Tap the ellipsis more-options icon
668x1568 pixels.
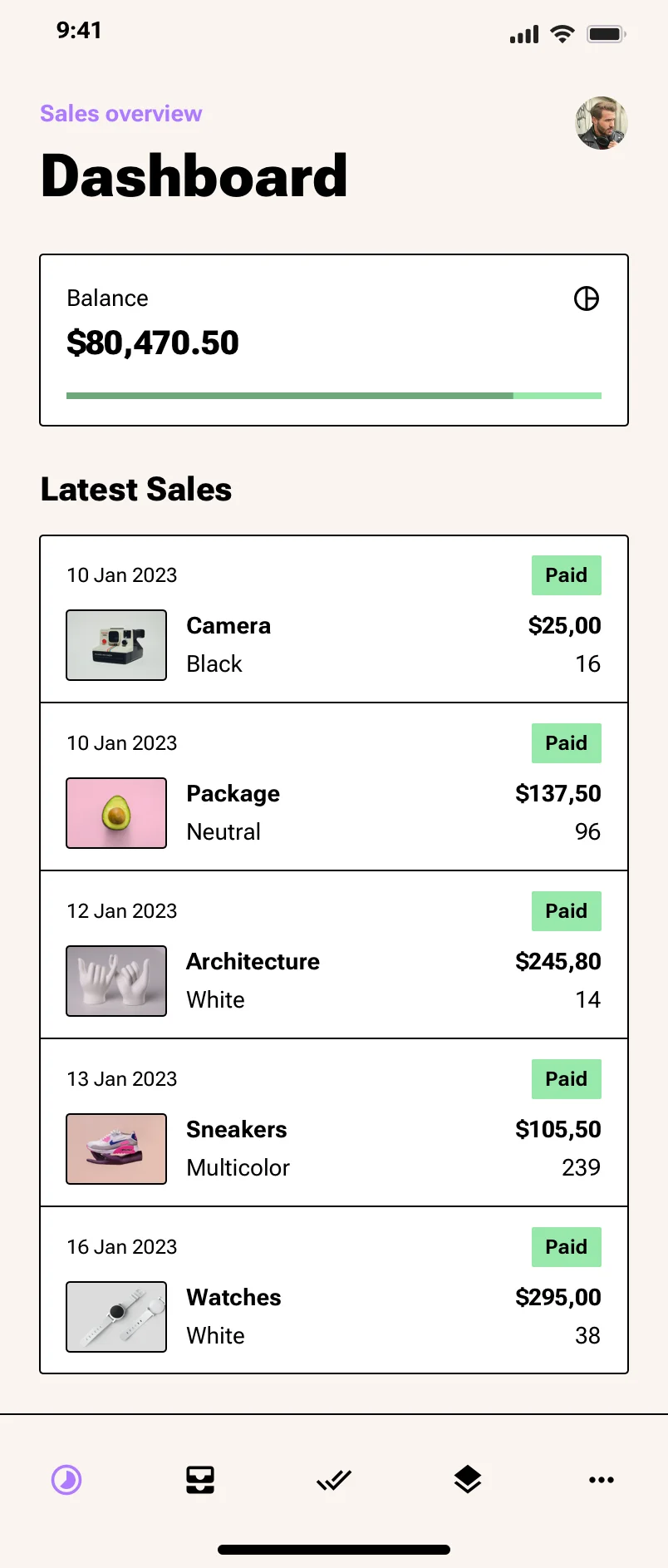[x=601, y=1479]
